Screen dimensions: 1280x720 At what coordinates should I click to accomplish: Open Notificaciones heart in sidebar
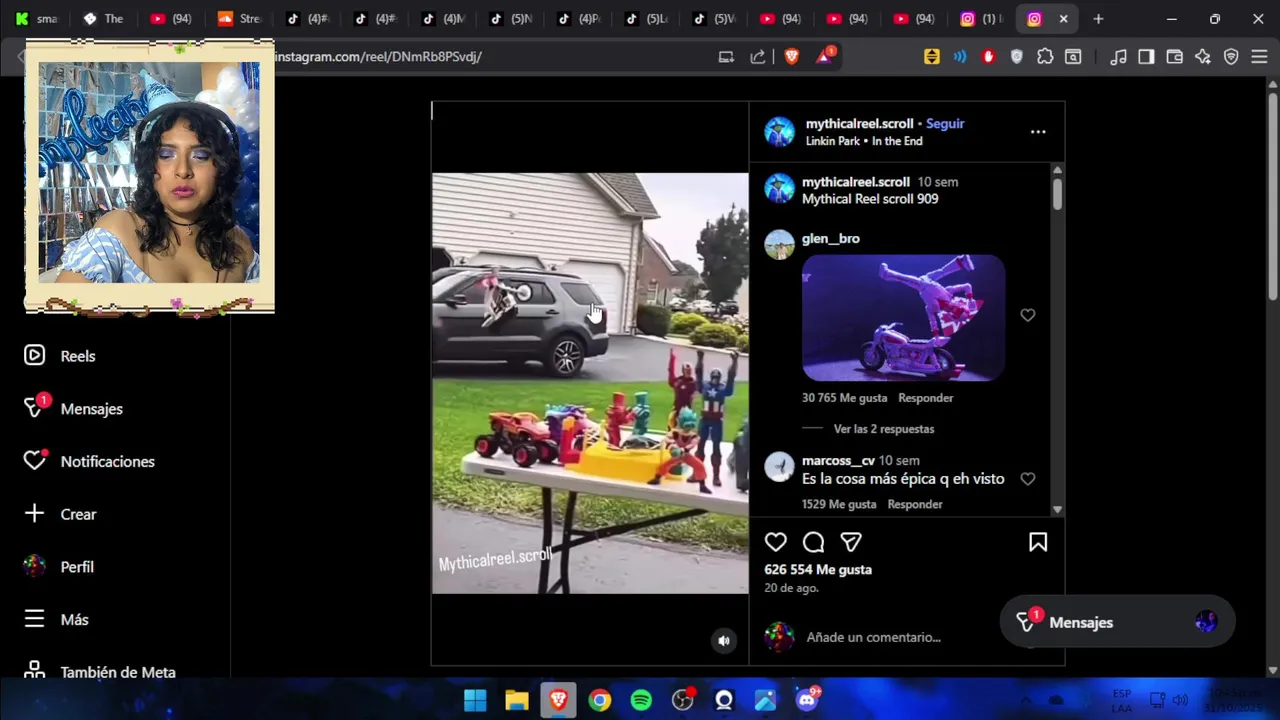click(x=90, y=461)
